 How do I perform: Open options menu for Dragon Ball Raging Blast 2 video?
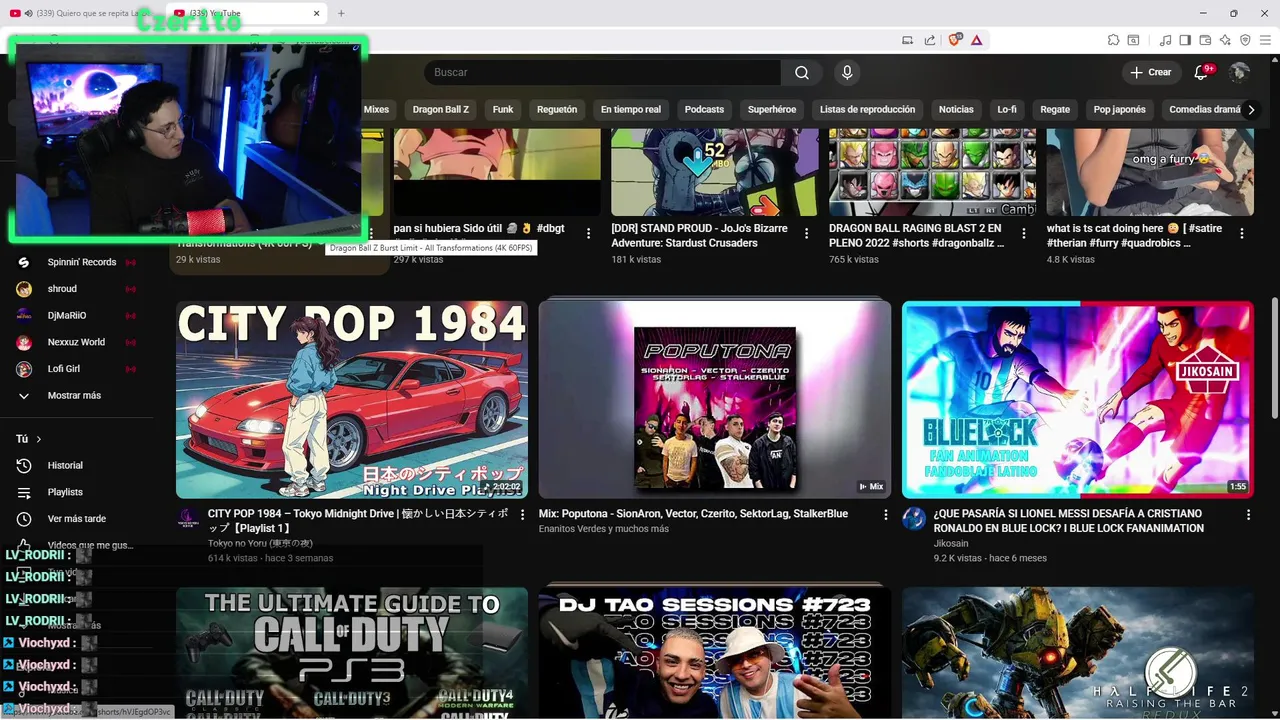[x=1024, y=233]
